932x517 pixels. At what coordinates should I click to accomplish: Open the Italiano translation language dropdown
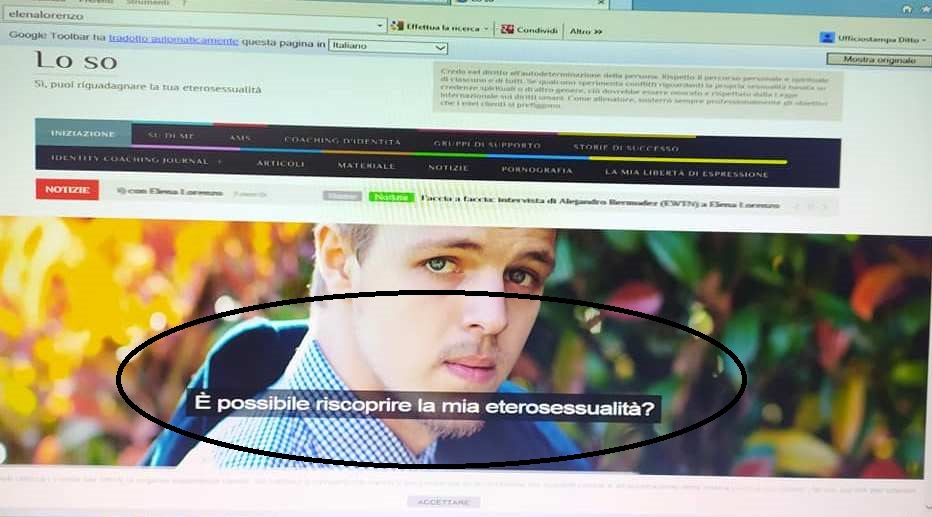[x=388, y=46]
